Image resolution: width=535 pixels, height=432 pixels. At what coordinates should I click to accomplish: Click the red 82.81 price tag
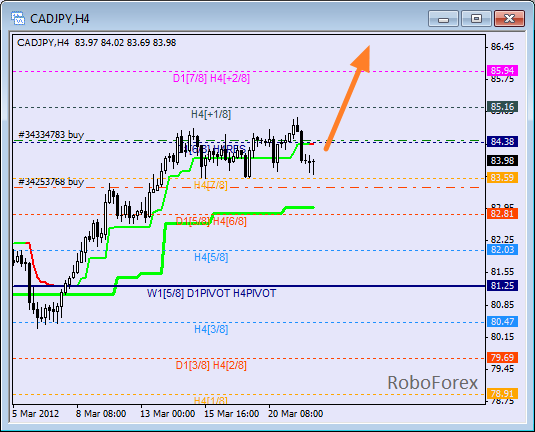pyautogui.click(x=503, y=214)
